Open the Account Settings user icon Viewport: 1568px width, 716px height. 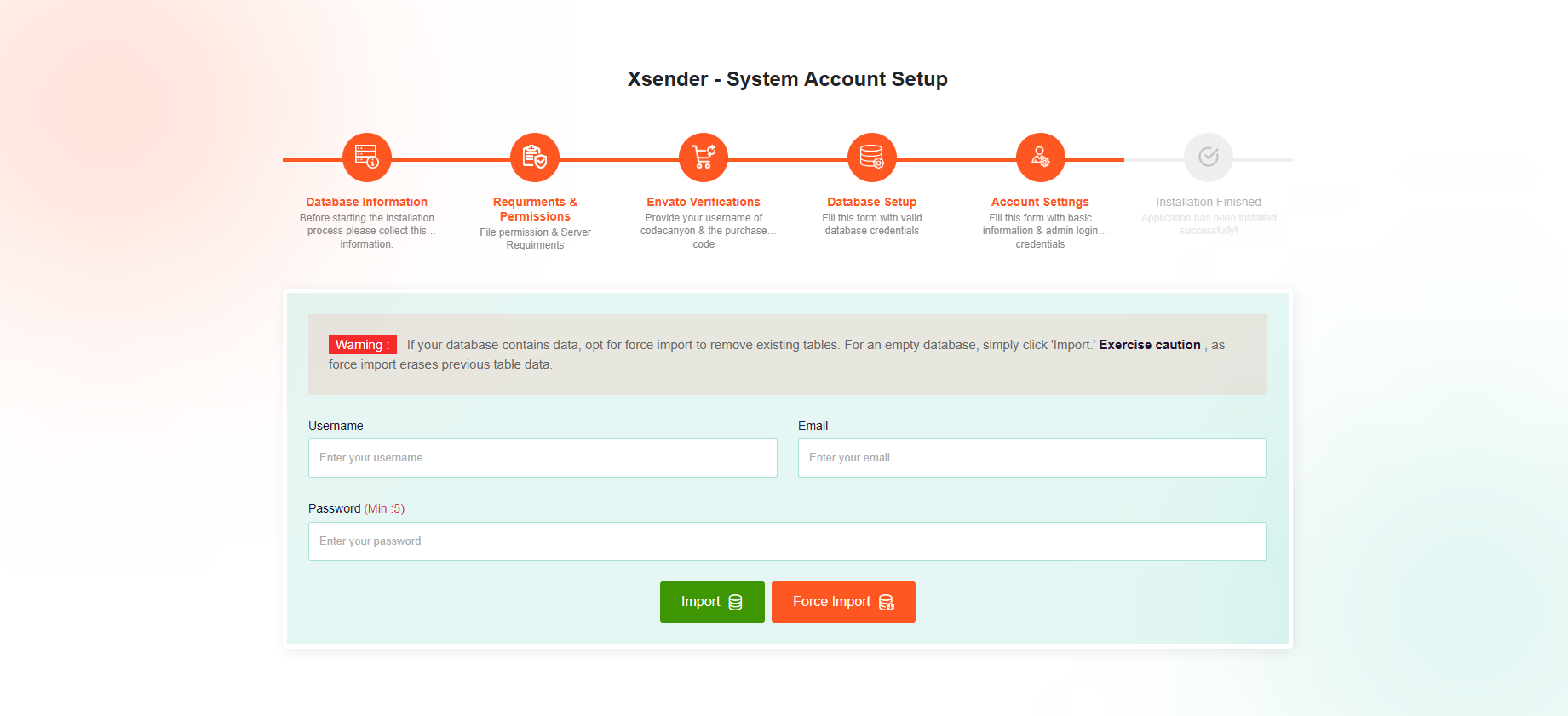click(x=1040, y=158)
